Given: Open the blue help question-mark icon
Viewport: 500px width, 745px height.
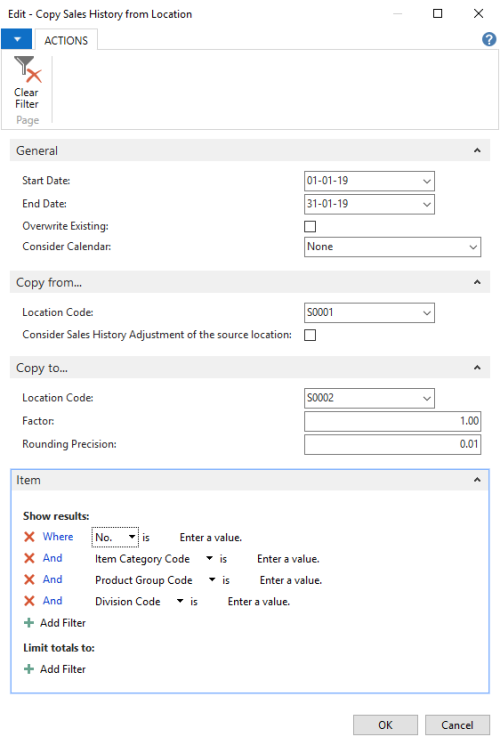Looking at the screenshot, I should coord(489,39).
